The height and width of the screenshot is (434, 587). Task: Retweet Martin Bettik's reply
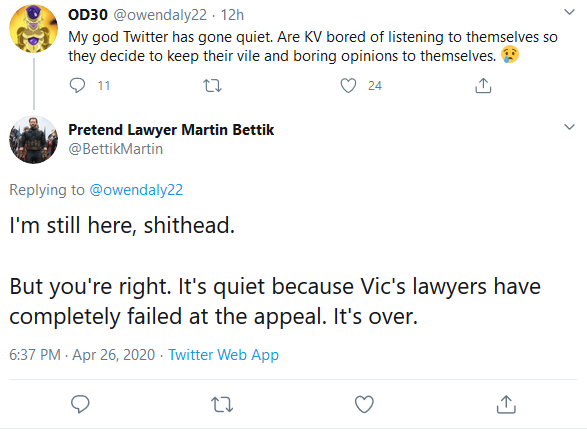[222, 404]
